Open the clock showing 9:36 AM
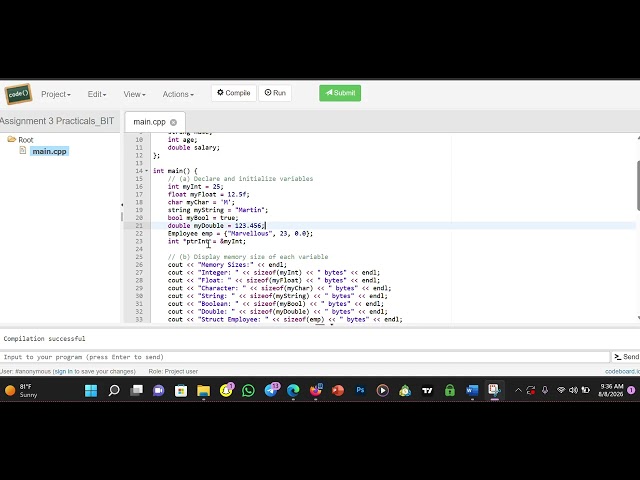 click(x=611, y=391)
